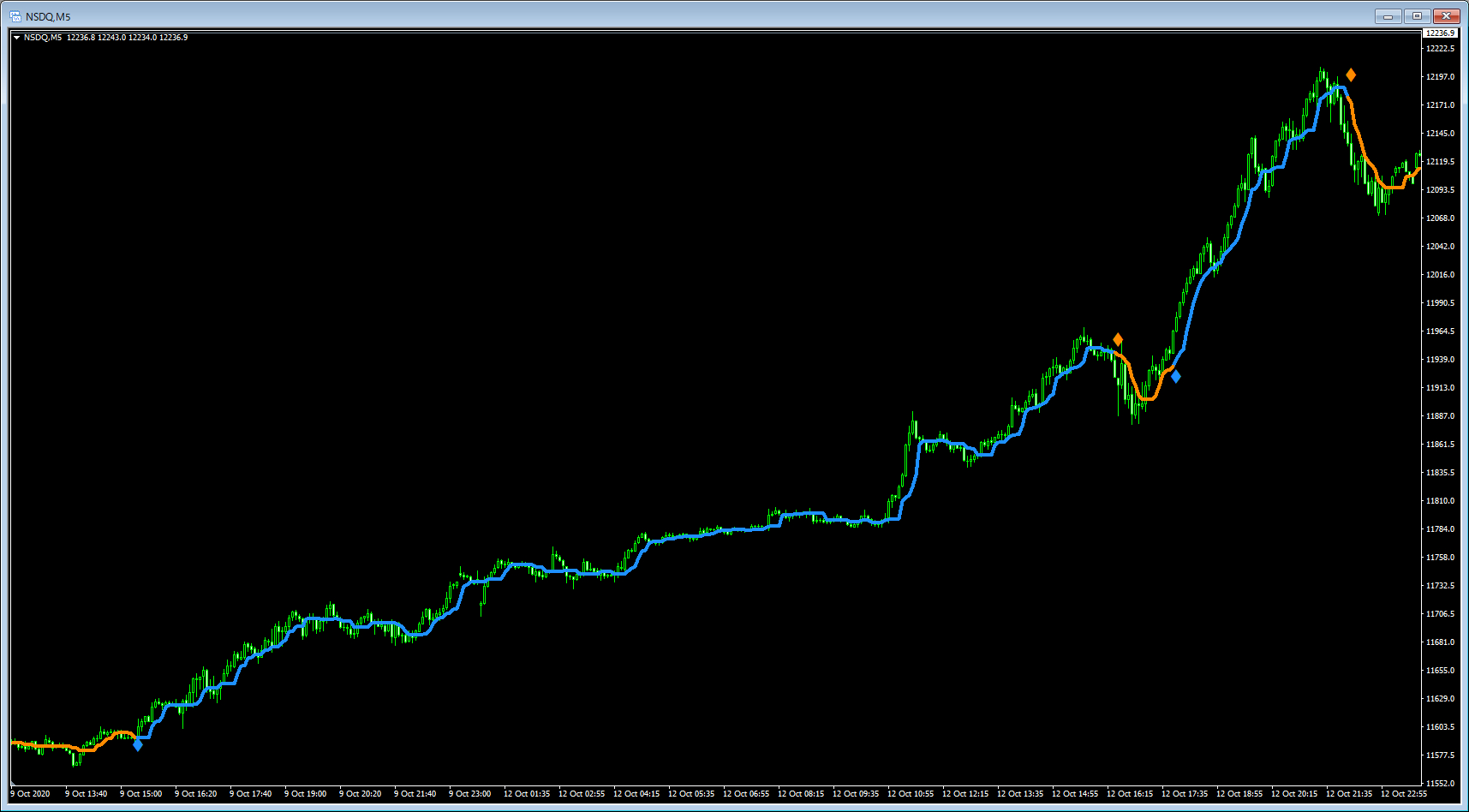This screenshot has width=1469, height=812.
Task: Click the 12 Oct 04:15 time label
Action: [636, 794]
